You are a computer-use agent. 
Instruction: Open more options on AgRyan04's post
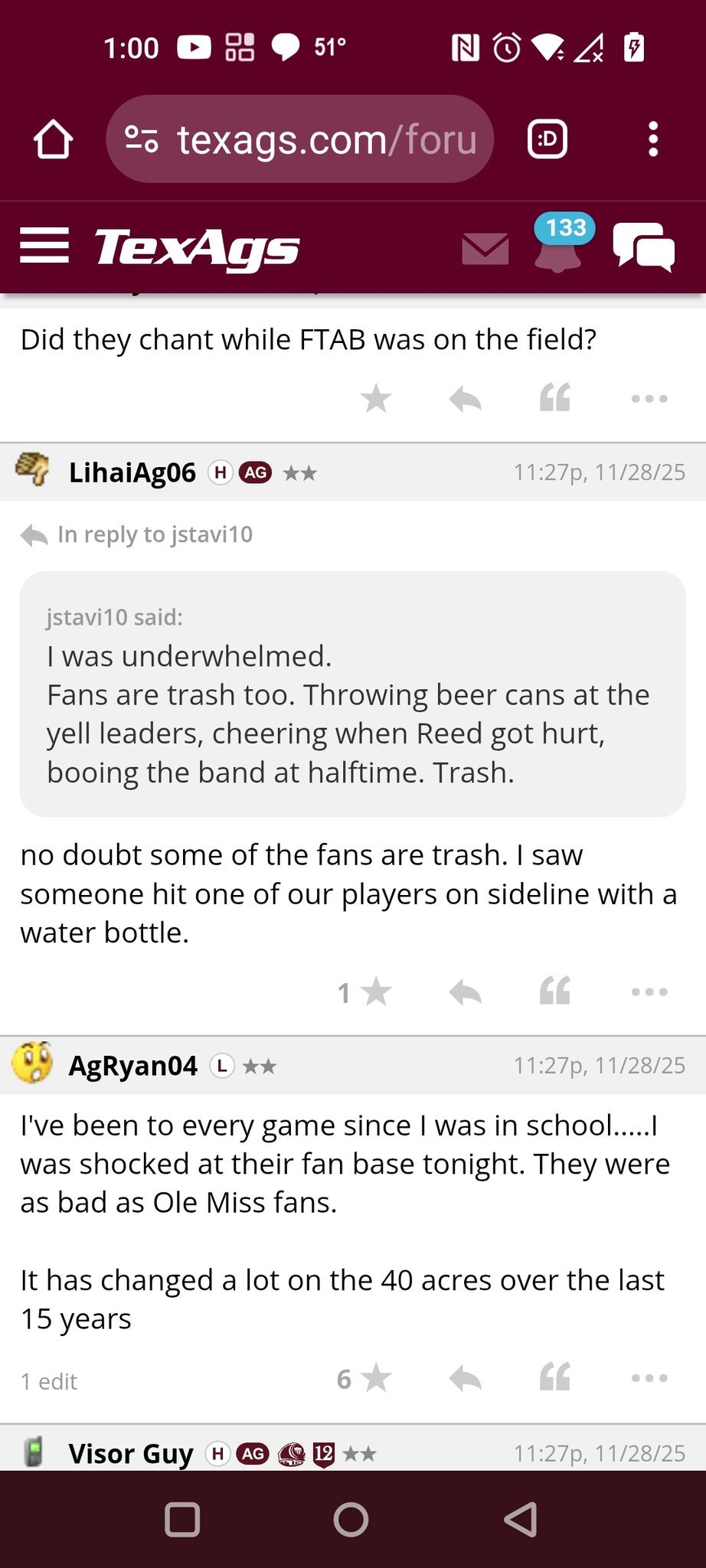649,1379
